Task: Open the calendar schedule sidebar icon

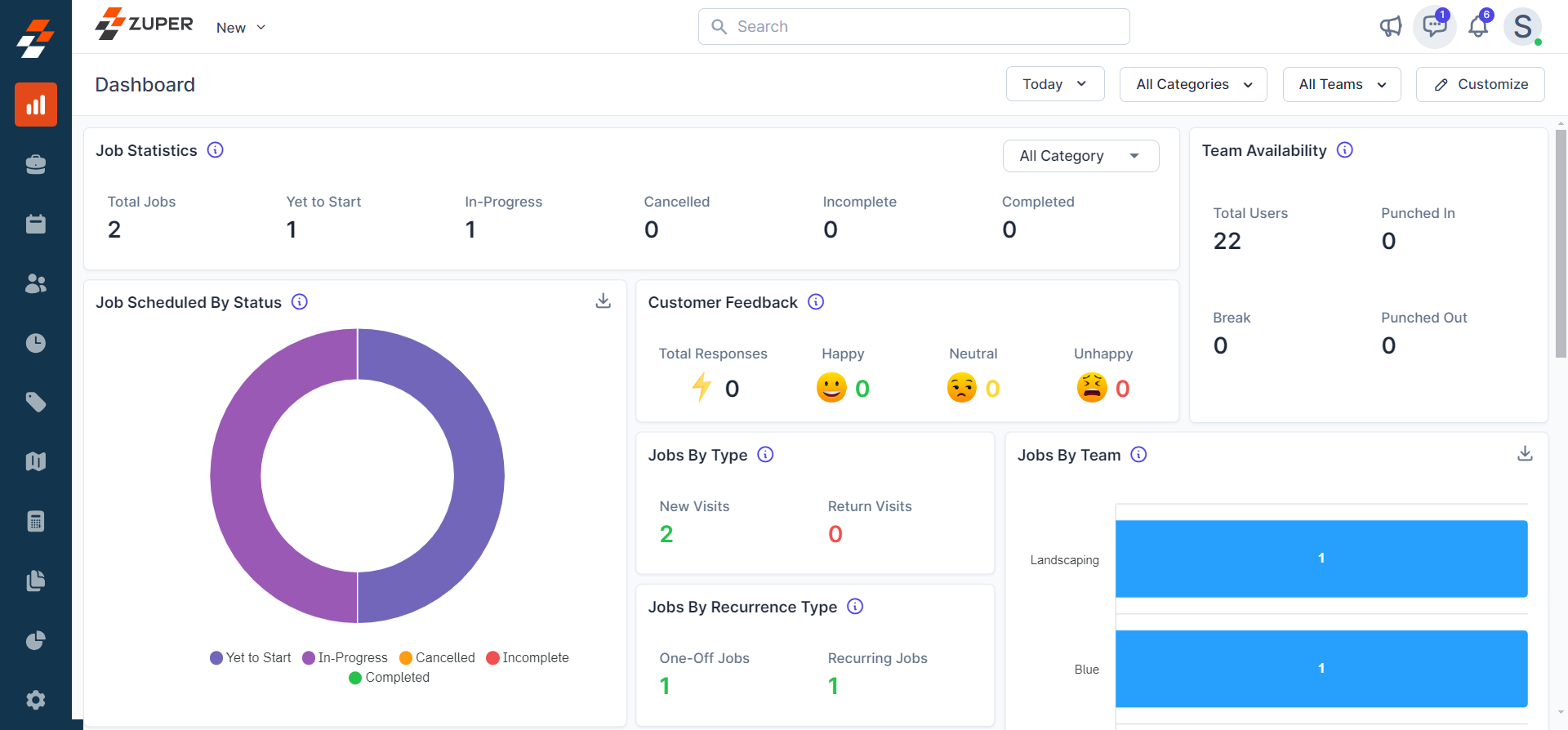Action: [35, 224]
